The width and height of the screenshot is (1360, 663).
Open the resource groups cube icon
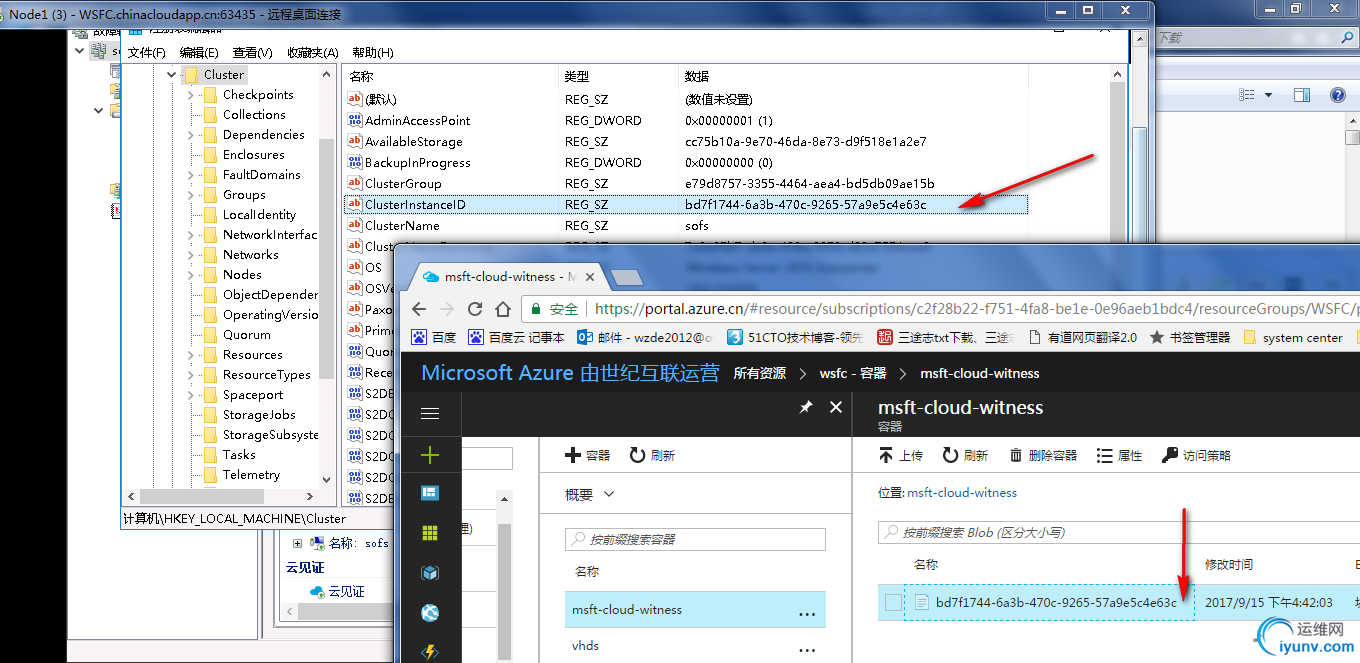click(430, 573)
